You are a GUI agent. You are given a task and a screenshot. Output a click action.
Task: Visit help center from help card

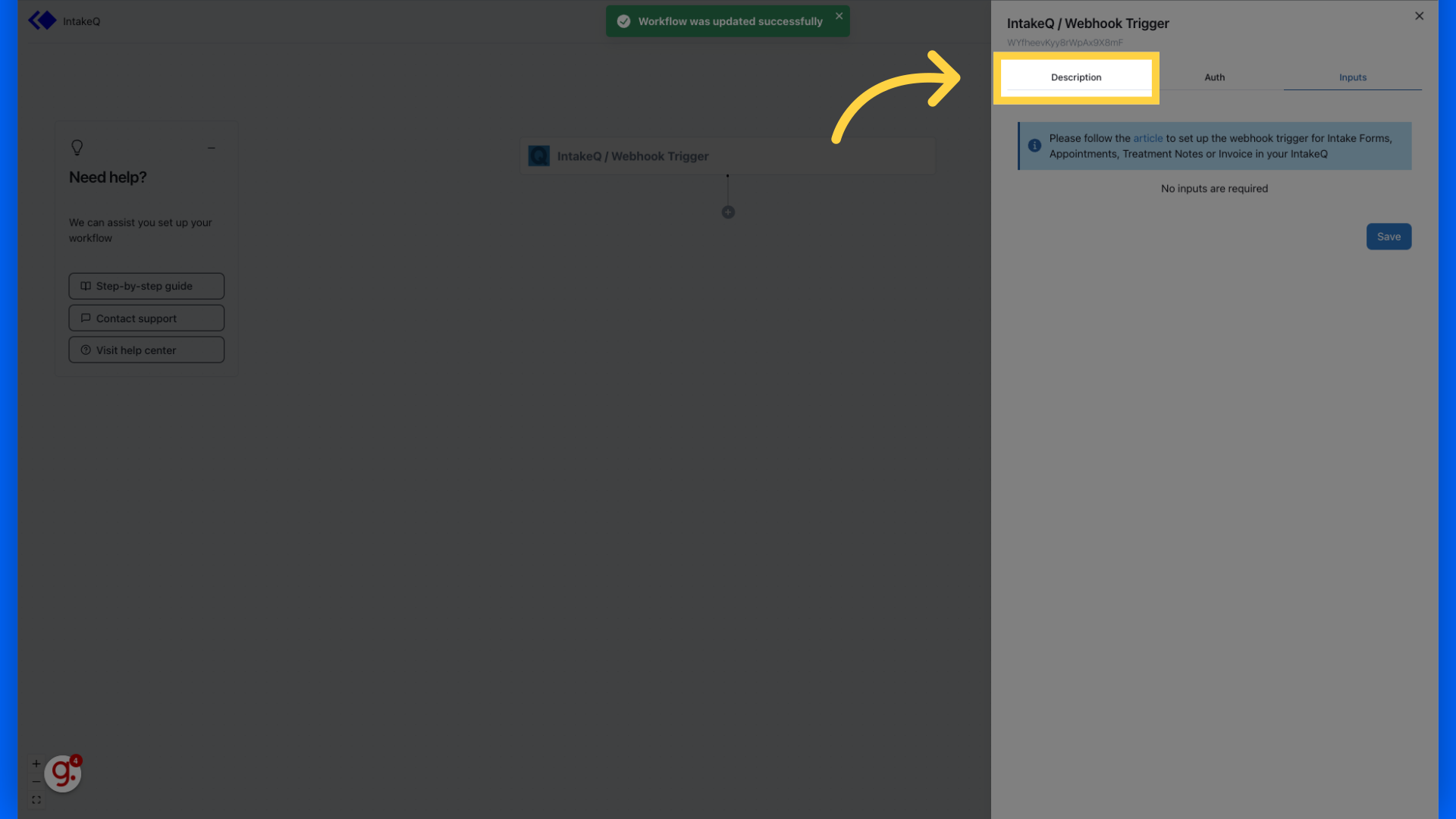[146, 350]
